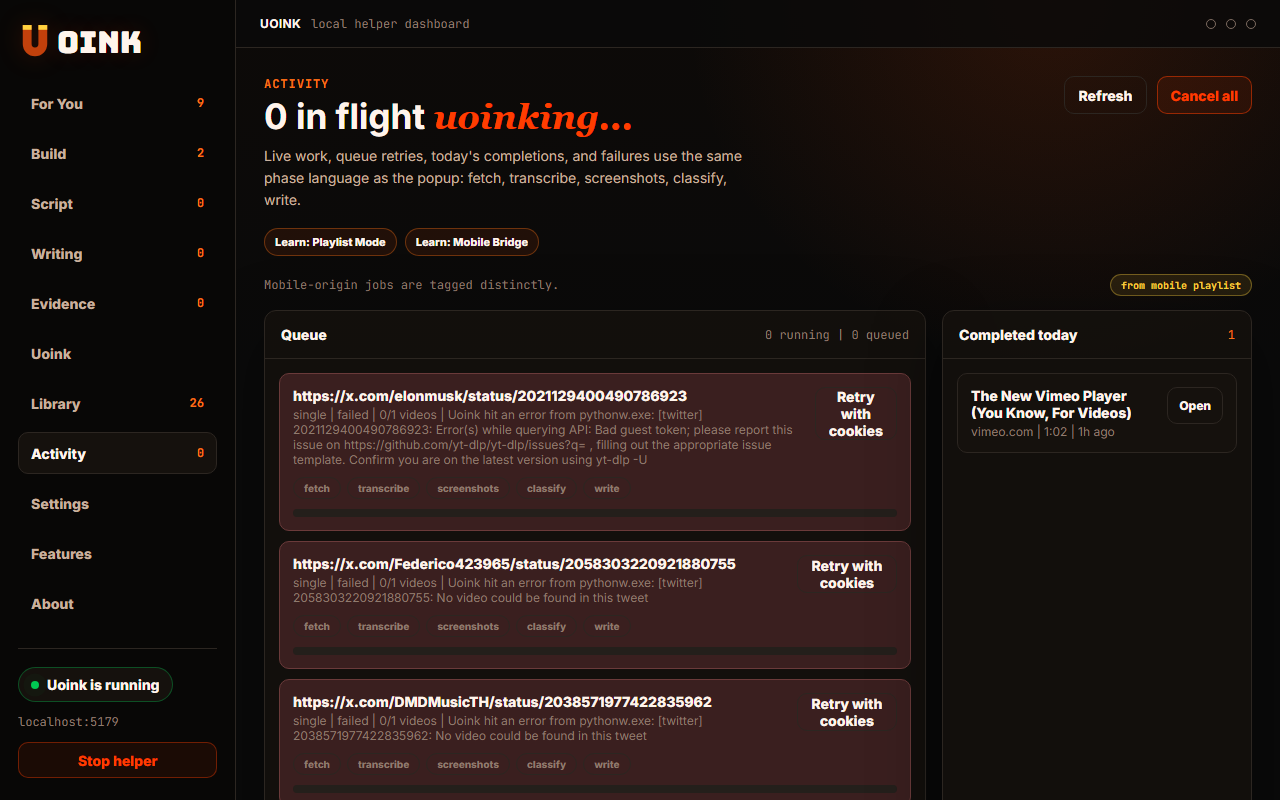Click the elonmusk status URL title
Screen dimensions: 1280x800
pos(490,396)
